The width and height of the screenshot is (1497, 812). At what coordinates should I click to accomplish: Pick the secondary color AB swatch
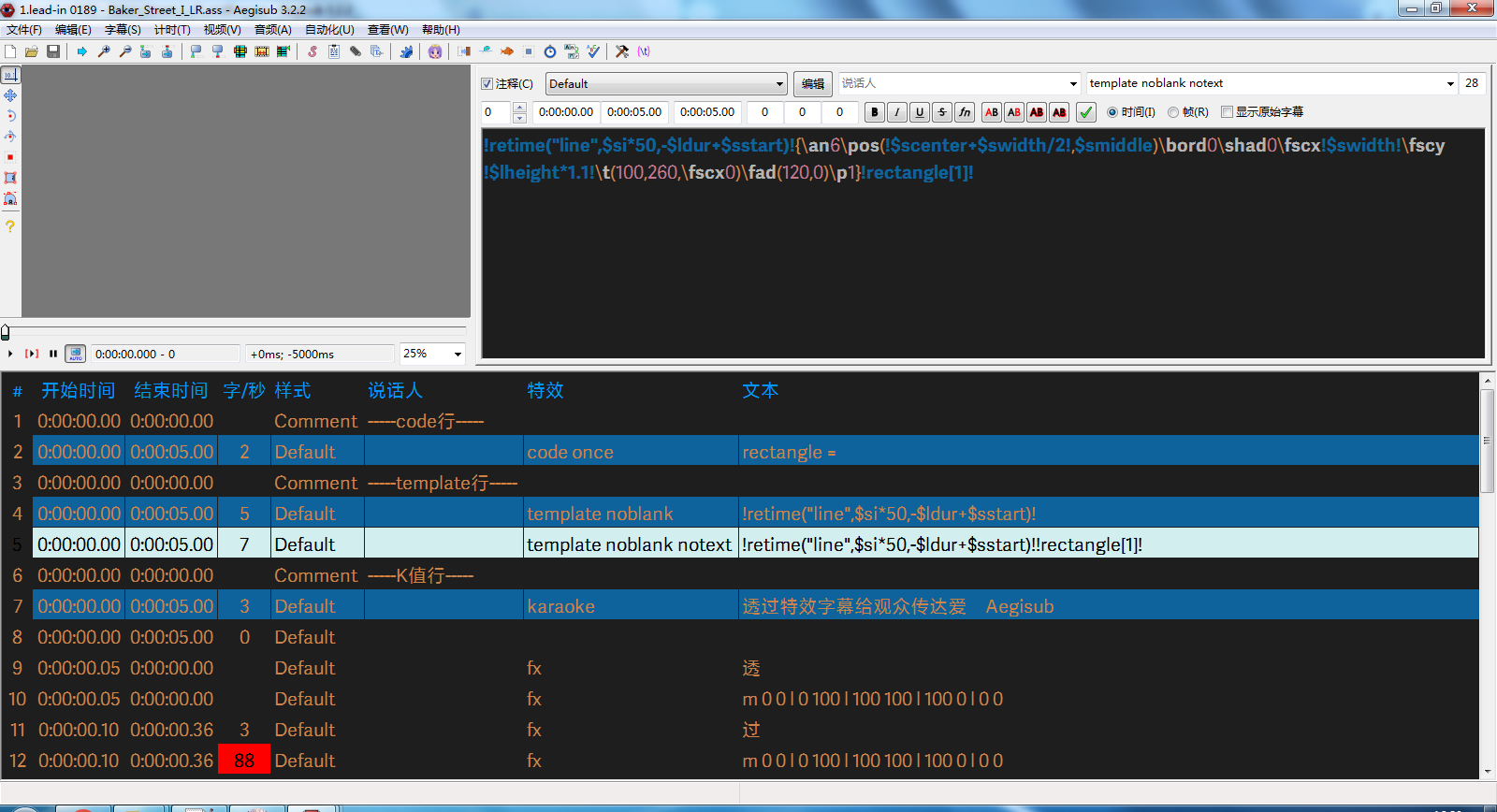pos(1014,112)
